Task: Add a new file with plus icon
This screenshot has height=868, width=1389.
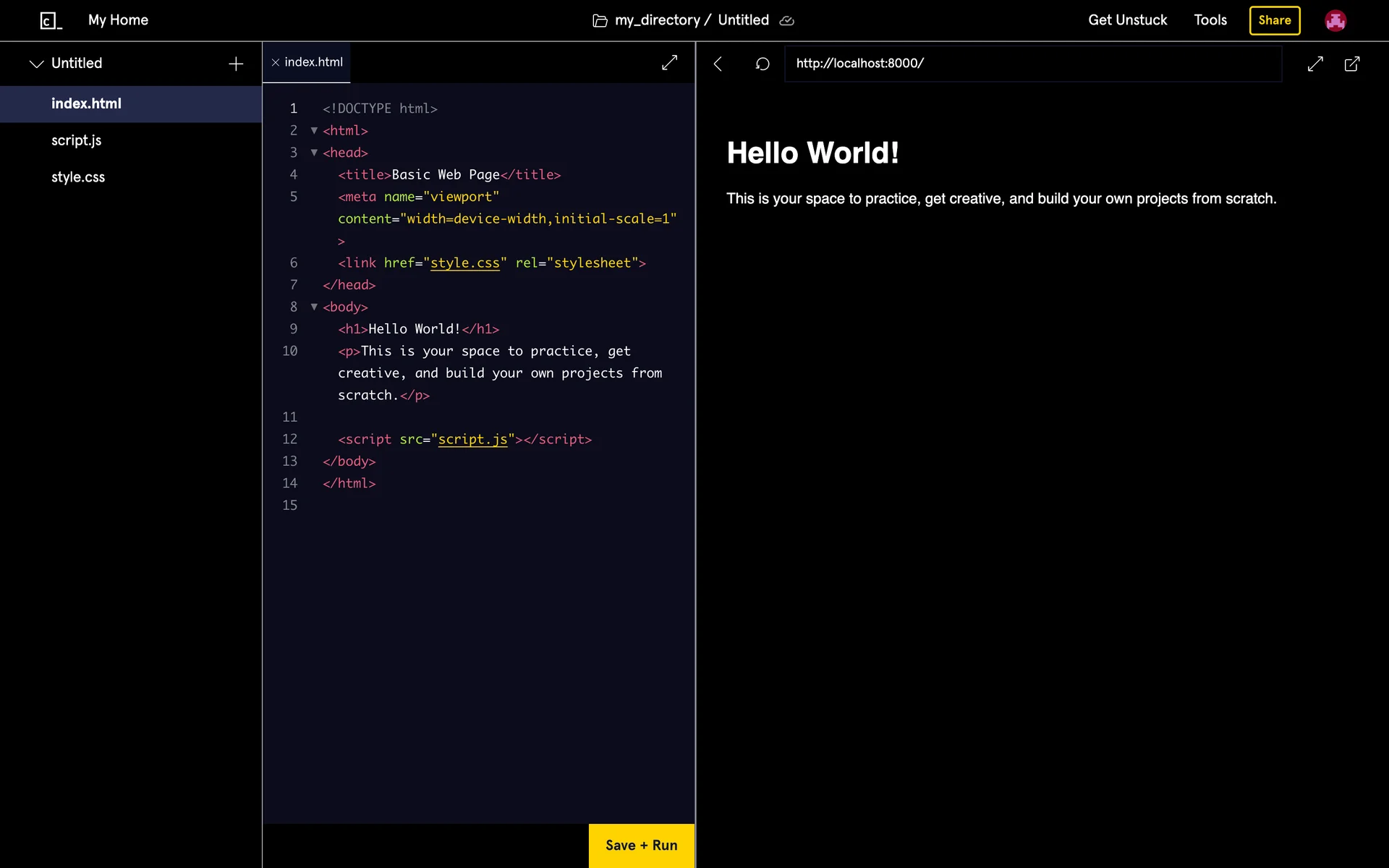Action: click(236, 64)
